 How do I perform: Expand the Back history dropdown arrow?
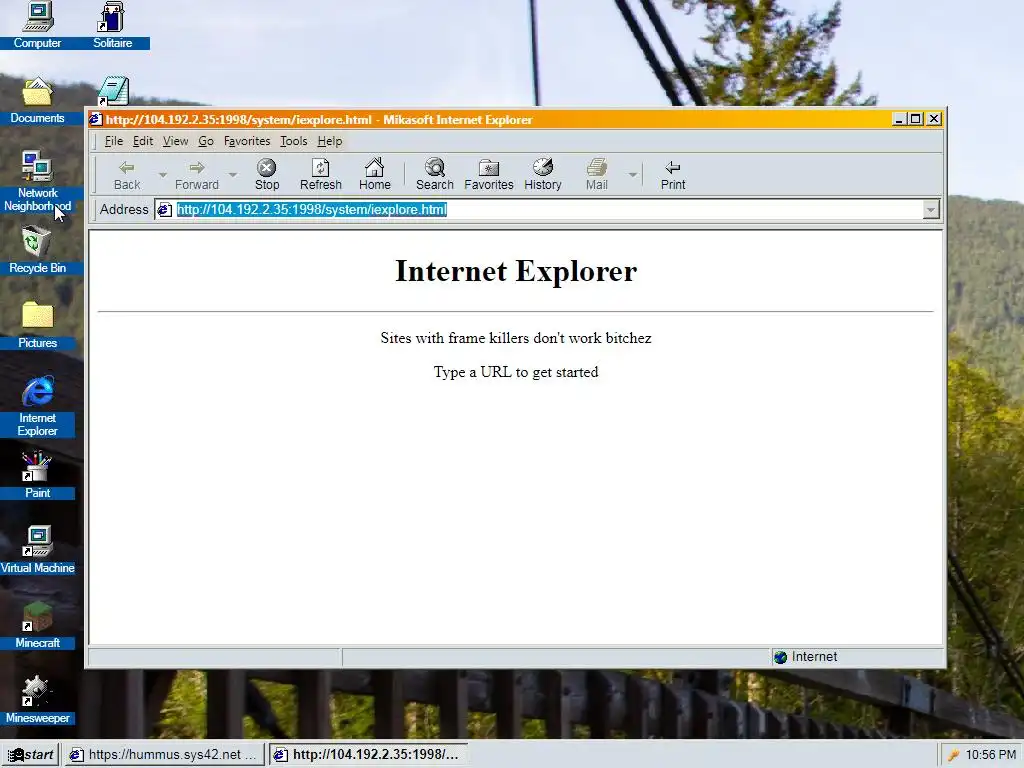[x=163, y=175]
